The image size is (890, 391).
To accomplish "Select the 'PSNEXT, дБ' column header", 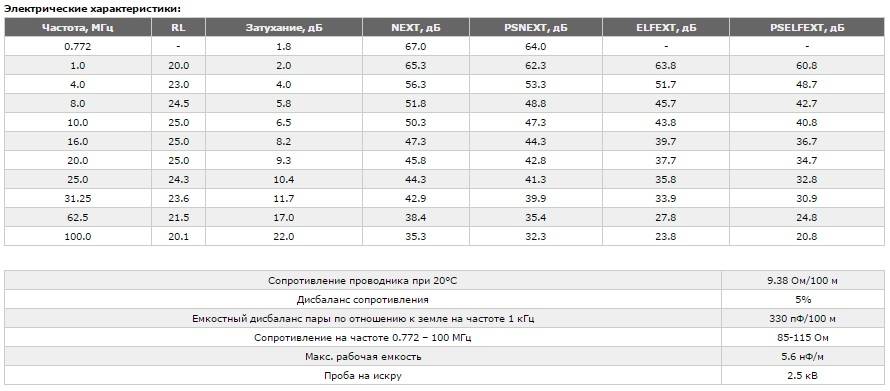I will pyautogui.click(x=536, y=27).
